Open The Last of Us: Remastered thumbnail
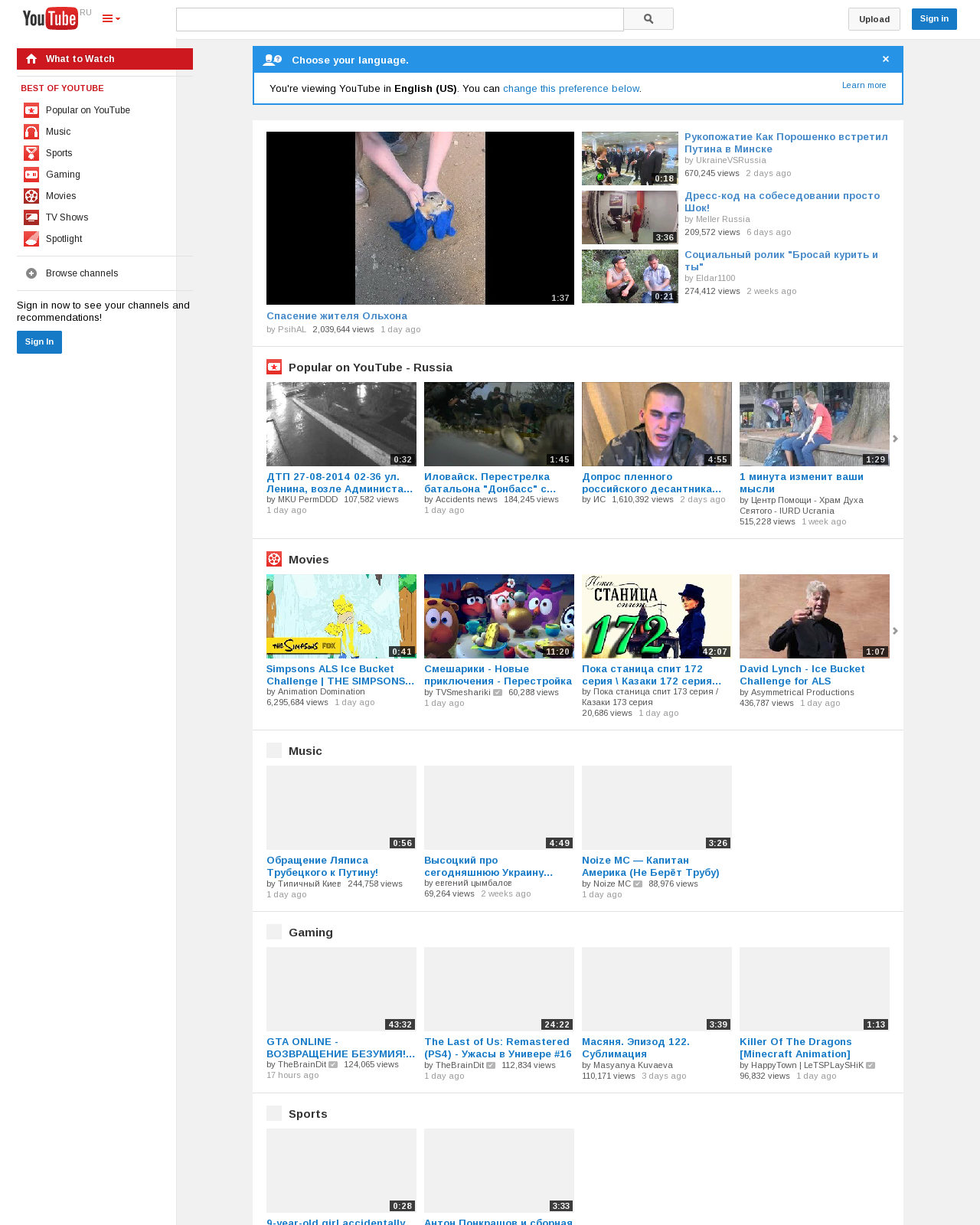The height and width of the screenshot is (1225, 980). (x=499, y=989)
